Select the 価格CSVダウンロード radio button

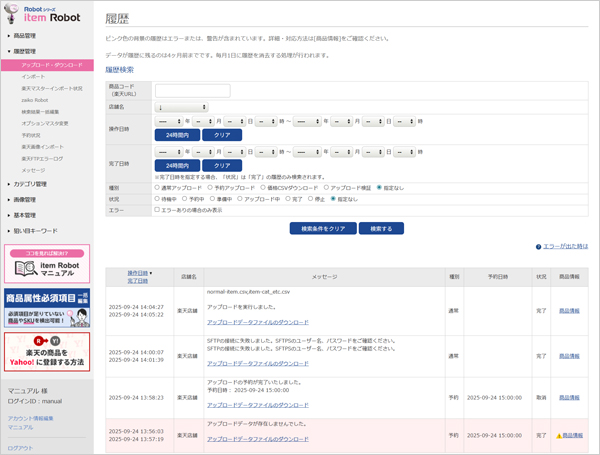coord(263,188)
